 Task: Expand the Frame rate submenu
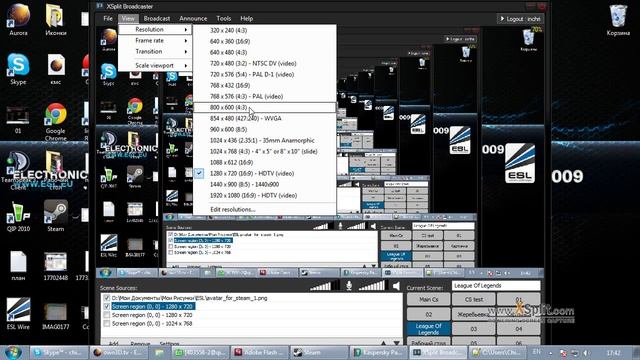[155, 40]
